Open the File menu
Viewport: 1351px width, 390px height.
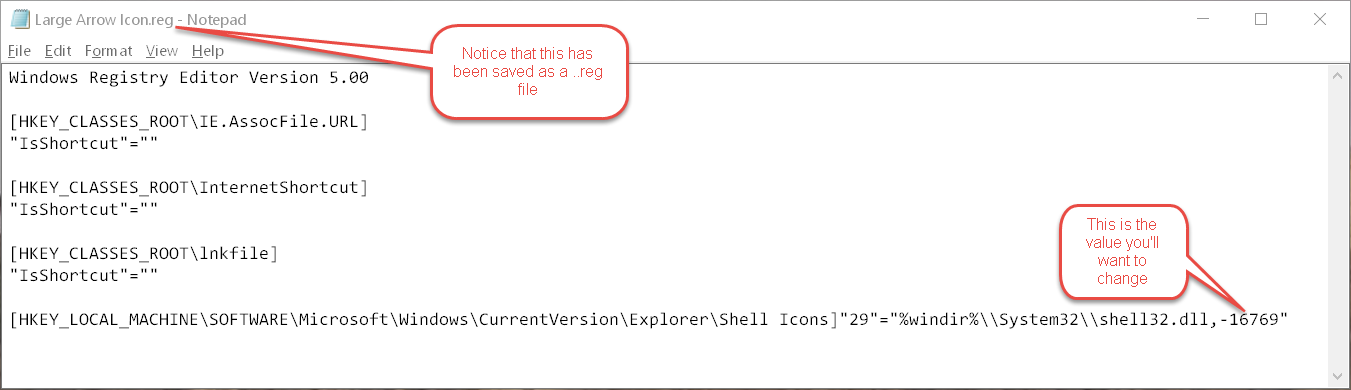19,51
